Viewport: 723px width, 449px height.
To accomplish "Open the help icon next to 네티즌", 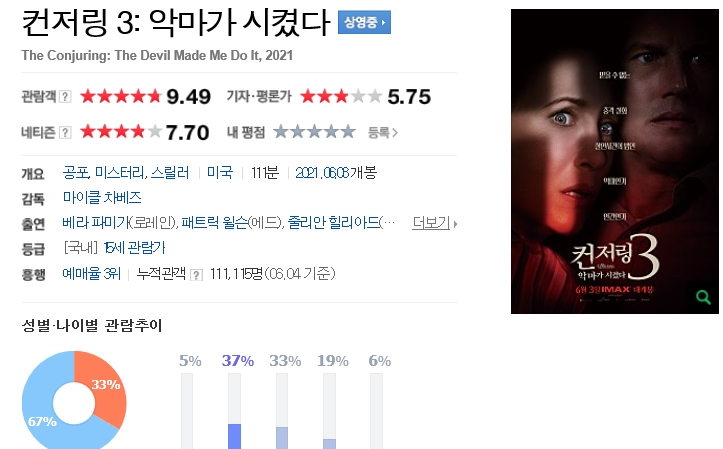I will click(65, 133).
